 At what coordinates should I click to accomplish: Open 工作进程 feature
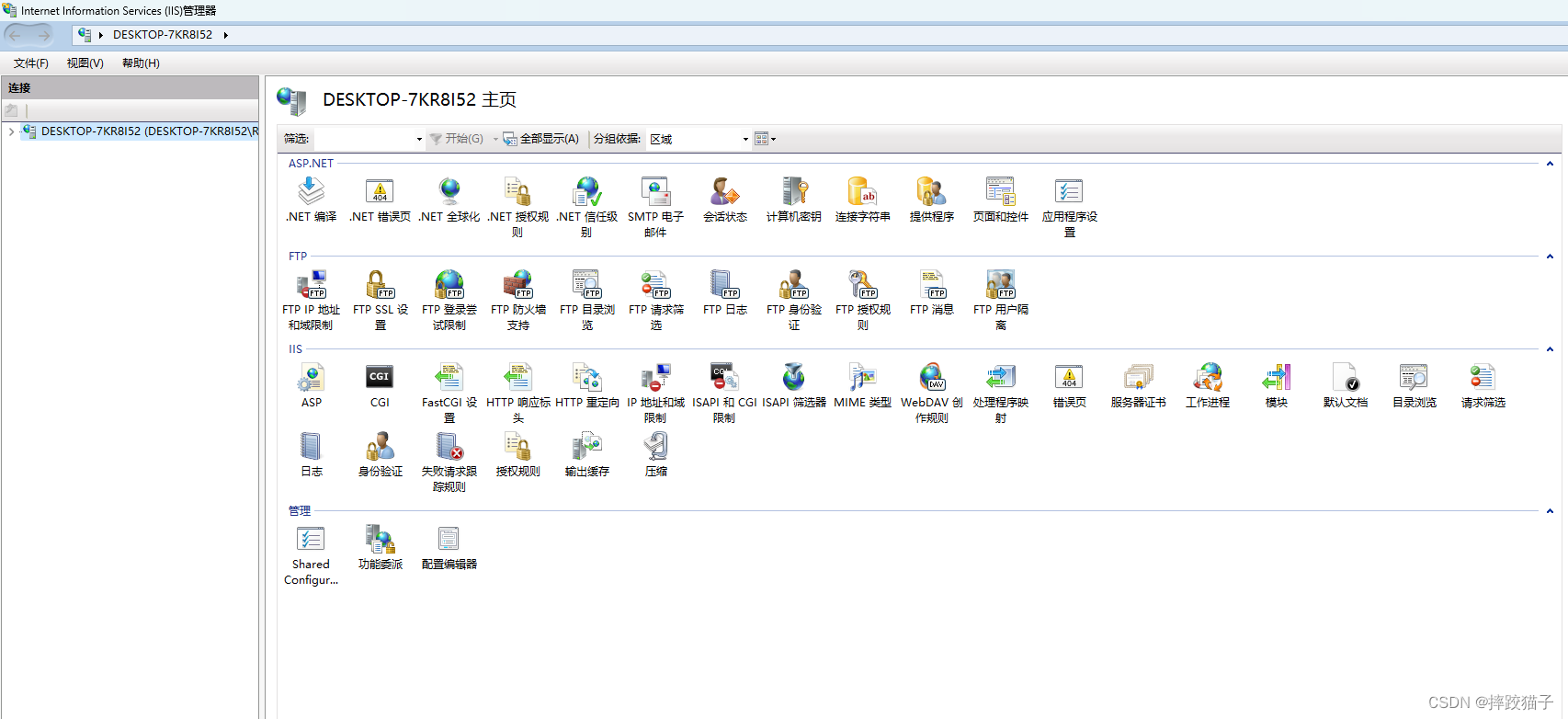(x=1208, y=385)
